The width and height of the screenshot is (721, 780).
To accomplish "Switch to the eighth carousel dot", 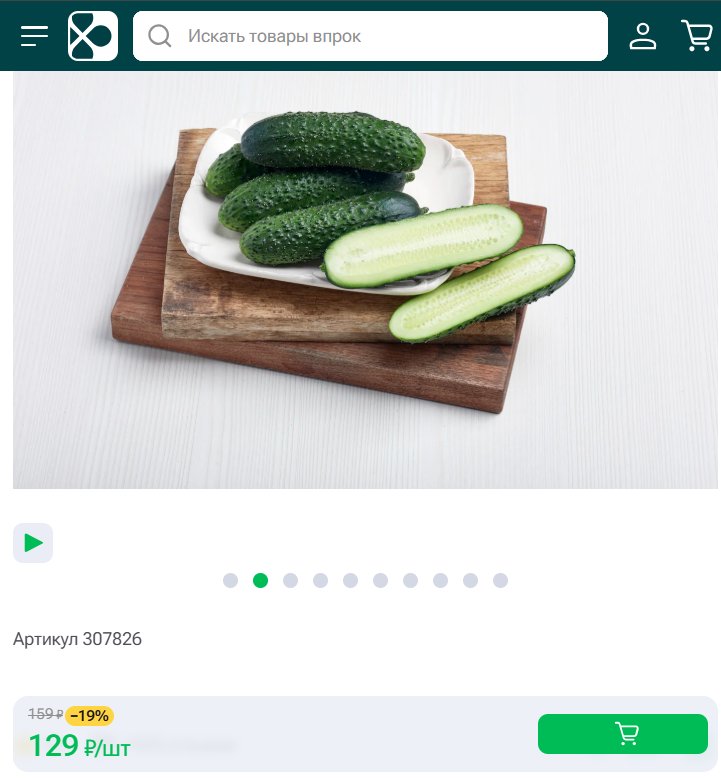I will coord(440,581).
